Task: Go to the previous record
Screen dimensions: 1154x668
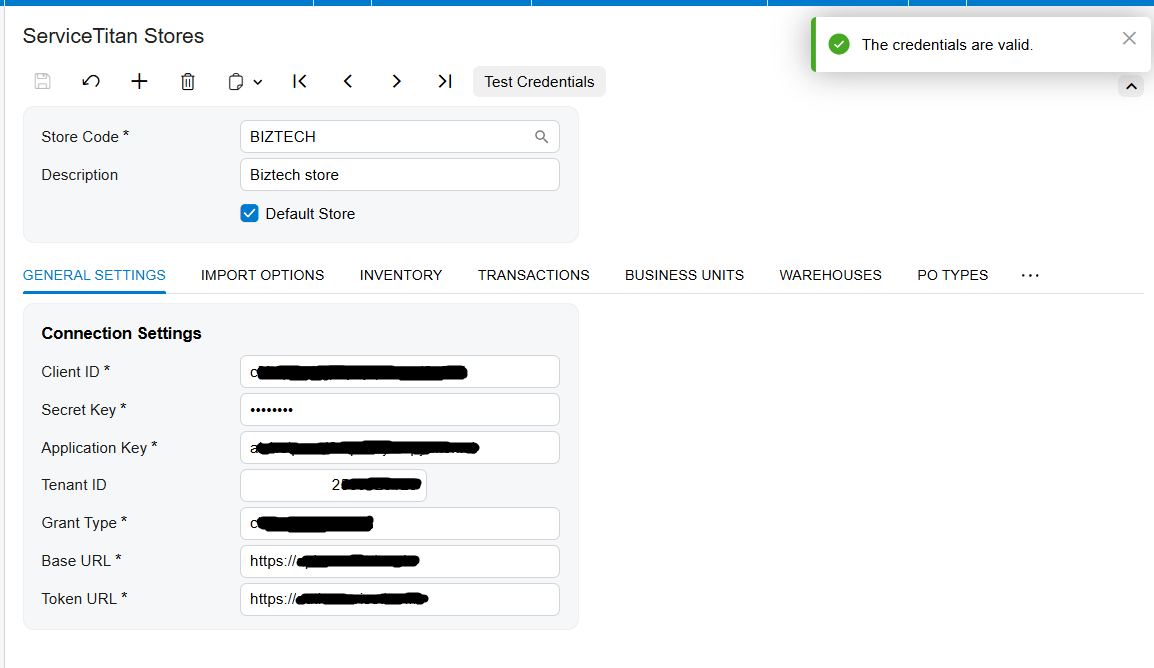Action: click(348, 82)
